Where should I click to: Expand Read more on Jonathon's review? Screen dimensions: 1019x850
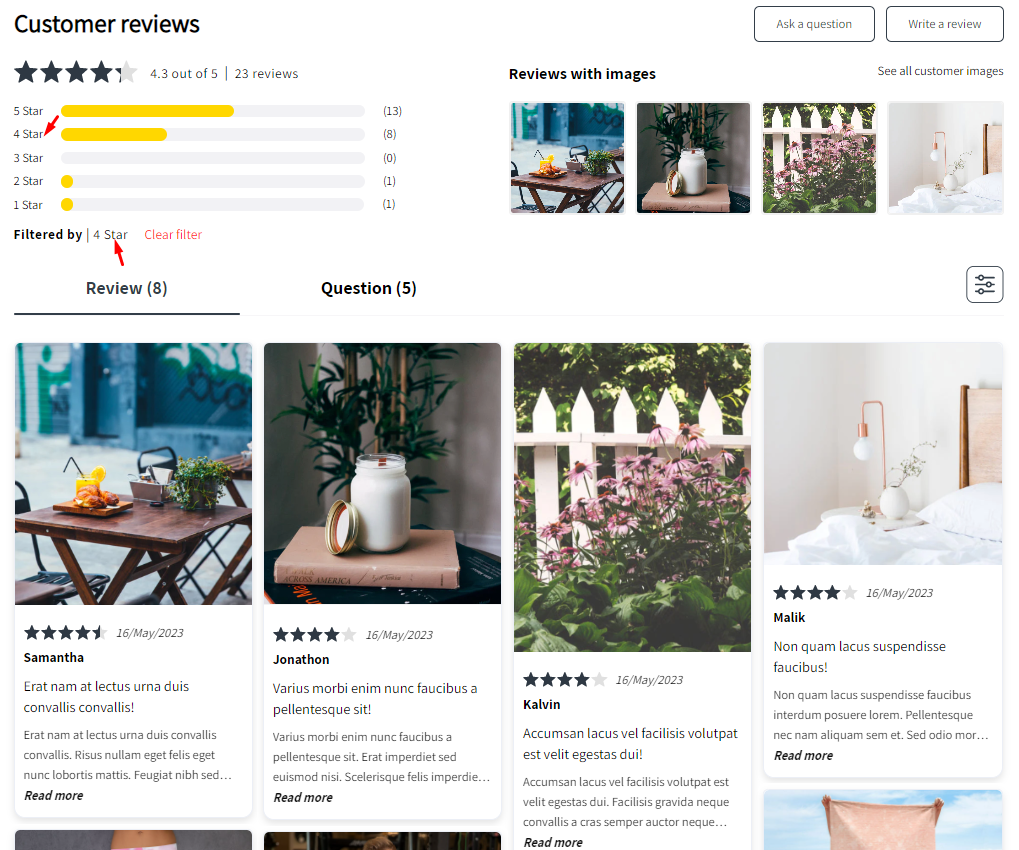coord(303,797)
